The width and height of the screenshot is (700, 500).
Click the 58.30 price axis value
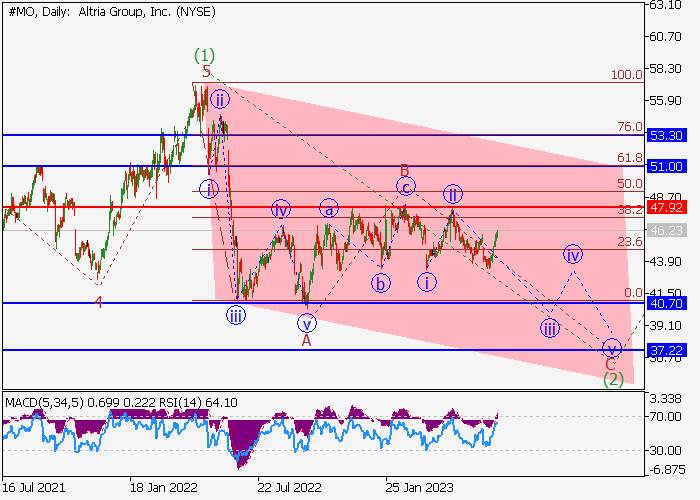(x=665, y=68)
